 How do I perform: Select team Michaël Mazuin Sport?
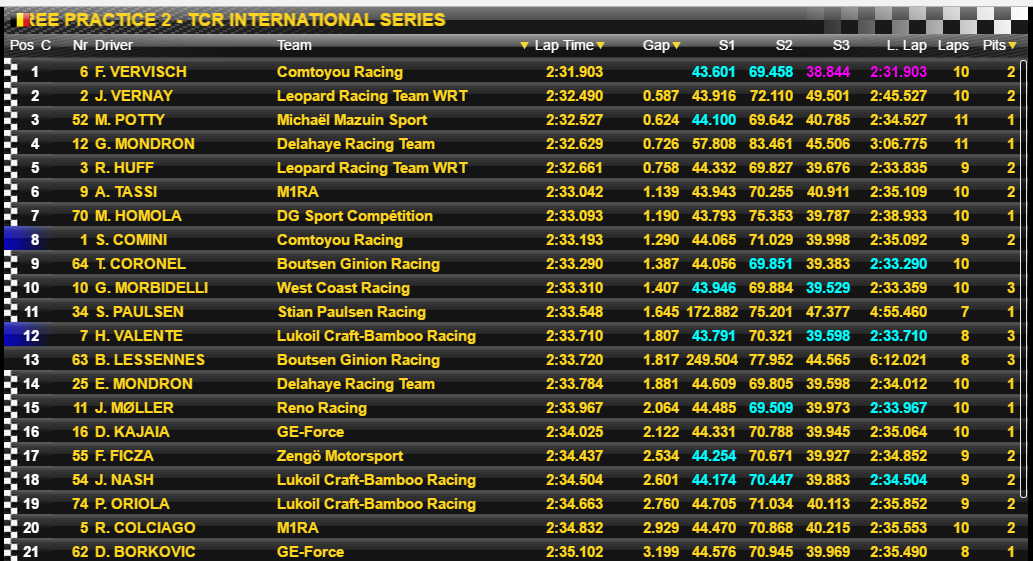pyautogui.click(x=352, y=120)
